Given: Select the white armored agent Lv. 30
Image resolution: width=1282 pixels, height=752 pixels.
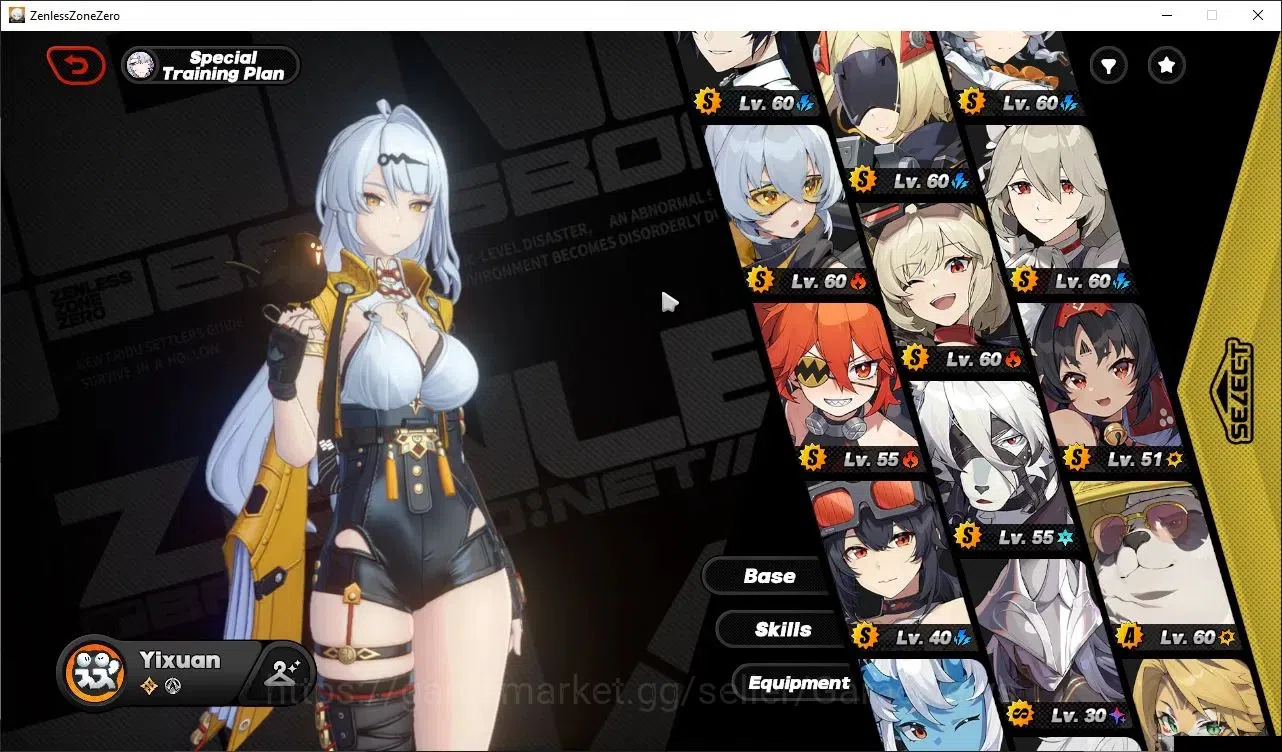Looking at the screenshot, I should coord(1045,645).
